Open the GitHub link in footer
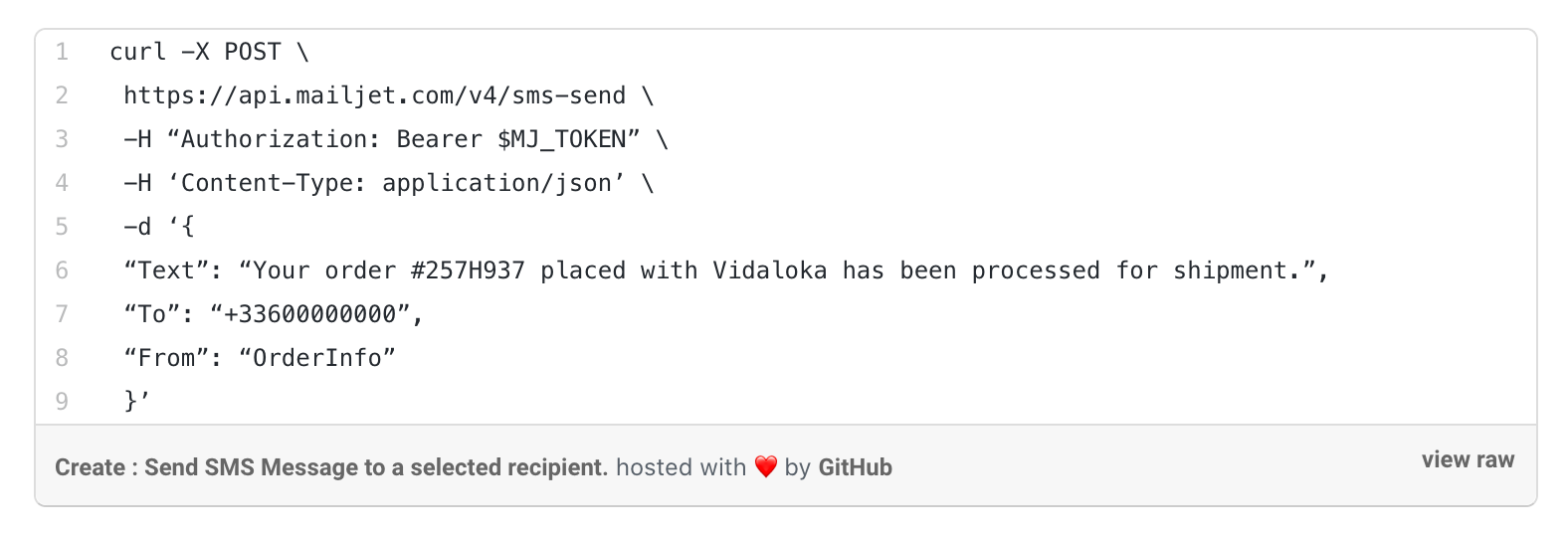Screen dimensions: 1568x537 tap(855, 467)
